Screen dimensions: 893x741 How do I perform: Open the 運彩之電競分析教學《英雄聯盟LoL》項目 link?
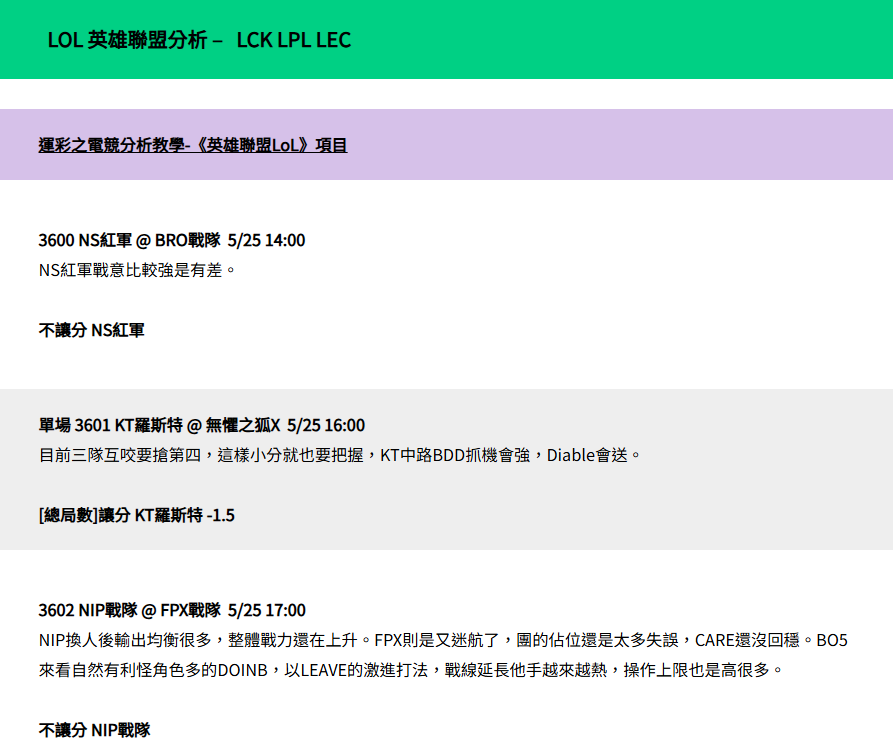pyautogui.click(x=192, y=145)
